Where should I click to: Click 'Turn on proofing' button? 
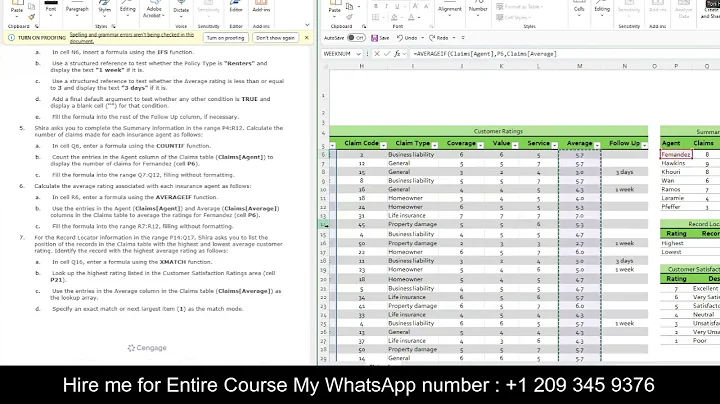coord(225,38)
